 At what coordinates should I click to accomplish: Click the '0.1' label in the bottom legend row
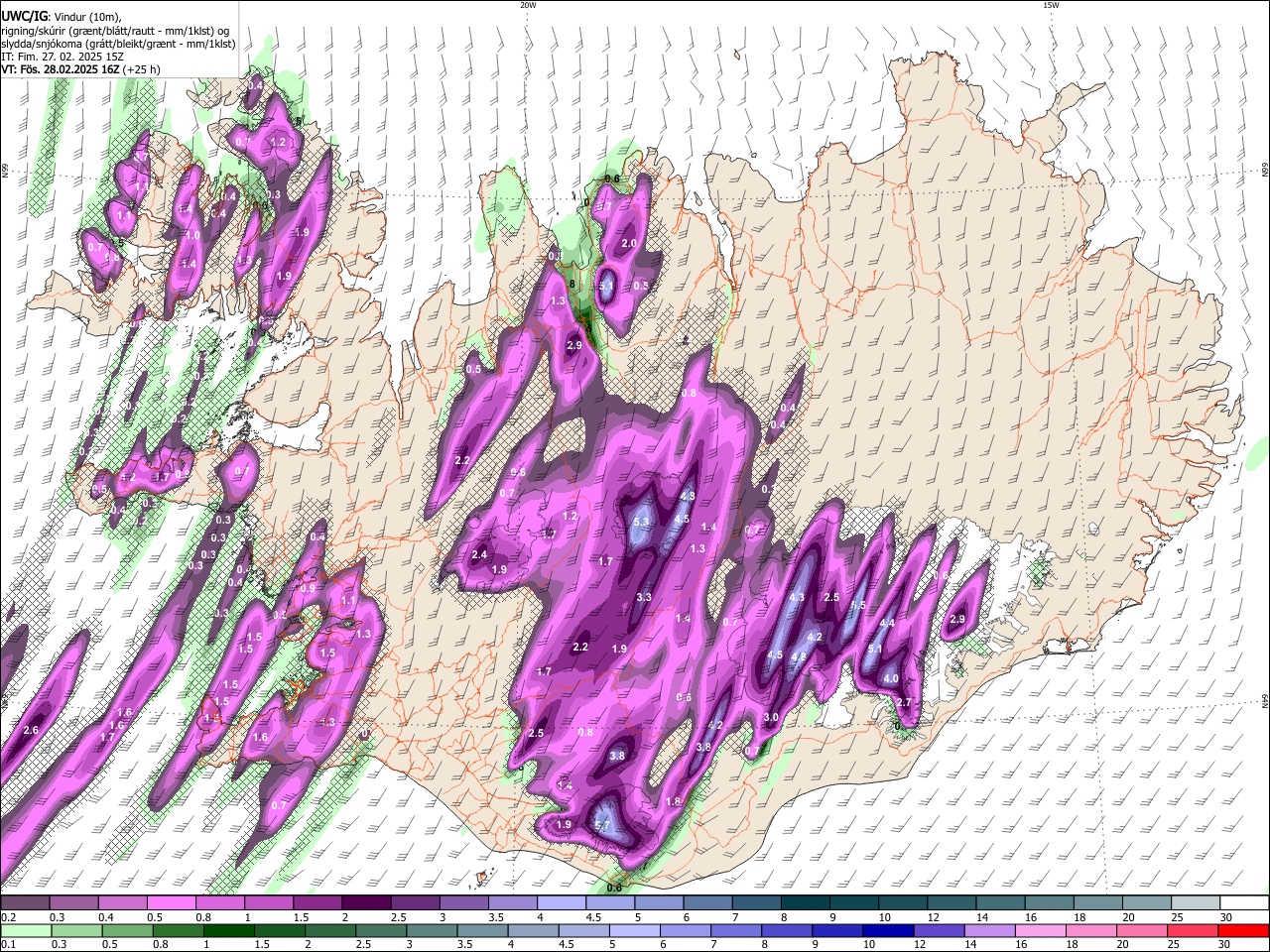(x=9, y=944)
